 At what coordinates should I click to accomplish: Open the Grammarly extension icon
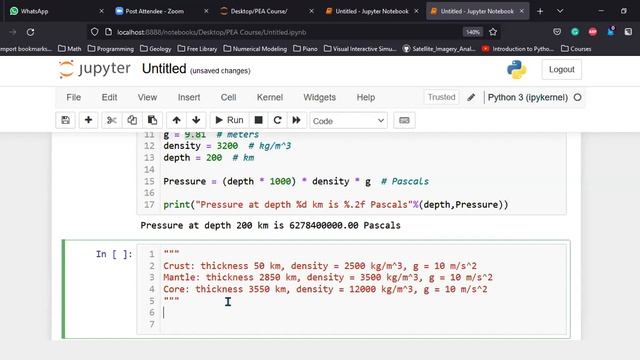pyautogui.click(x=575, y=32)
